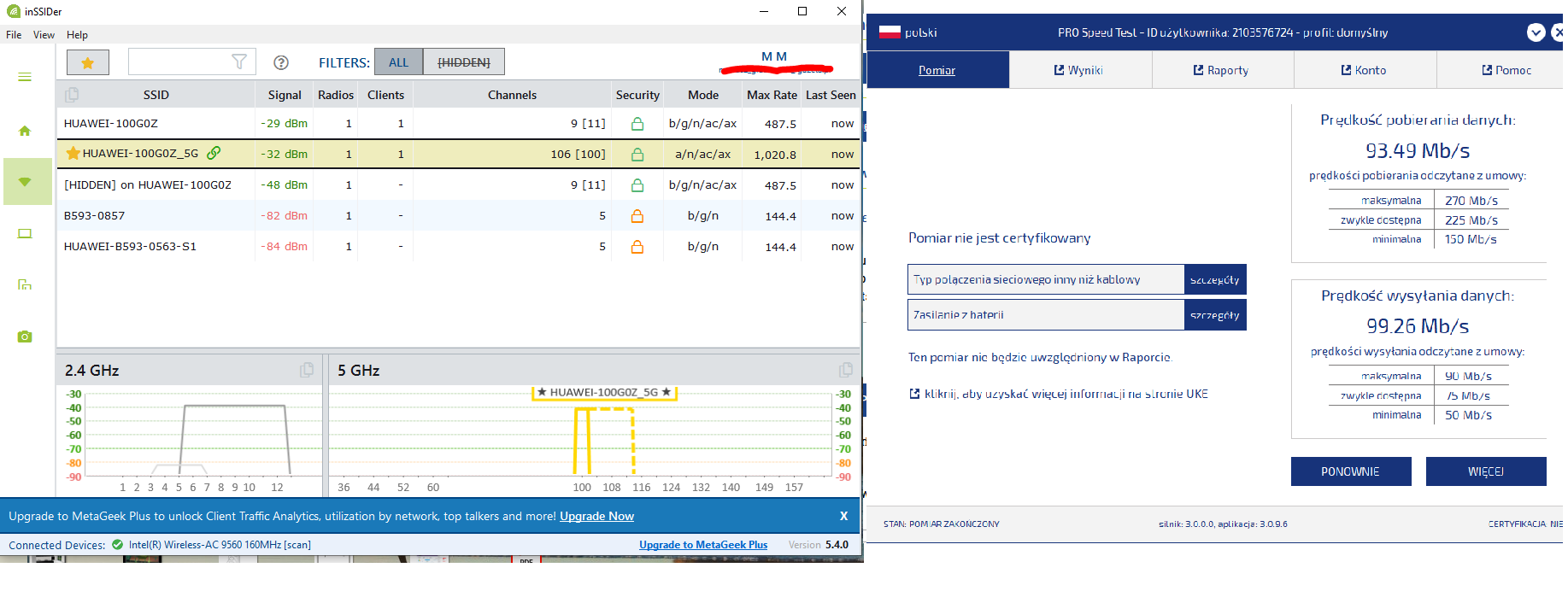
Task: Click the 93.49 Mb/s download speed value
Action: pyautogui.click(x=1418, y=150)
